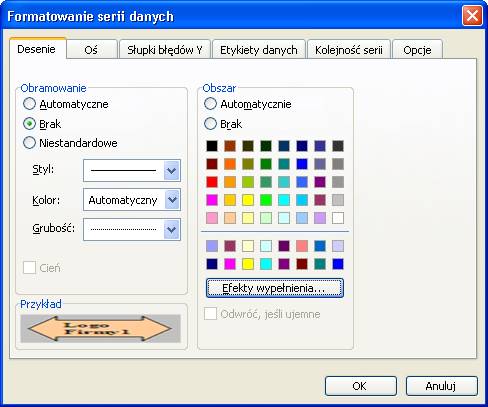This screenshot has width=488, height=407.
Task: Open the Słupki błędów Y tab
Action: pos(165,49)
